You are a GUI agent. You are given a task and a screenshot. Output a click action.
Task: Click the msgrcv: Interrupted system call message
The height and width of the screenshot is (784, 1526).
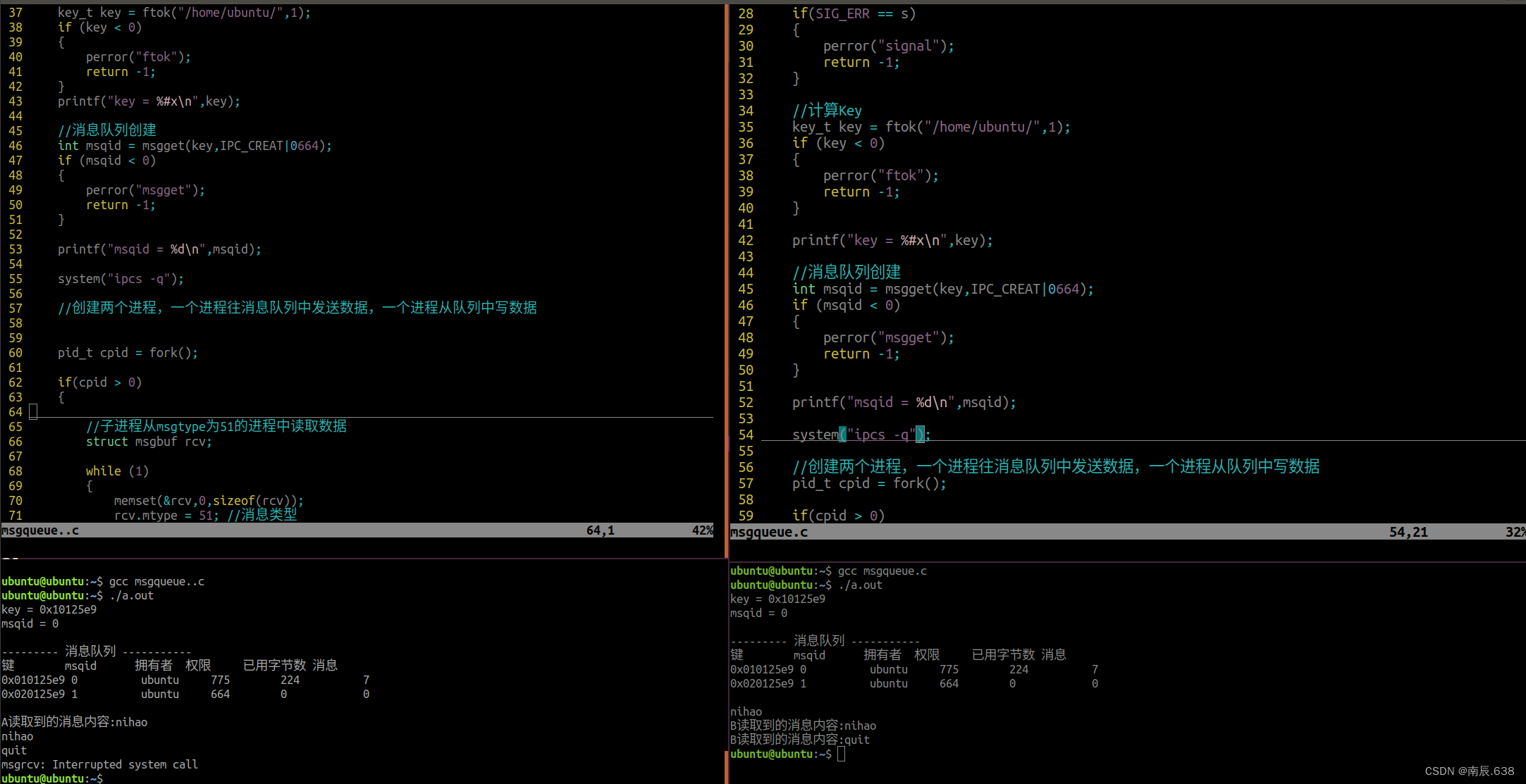coord(99,764)
